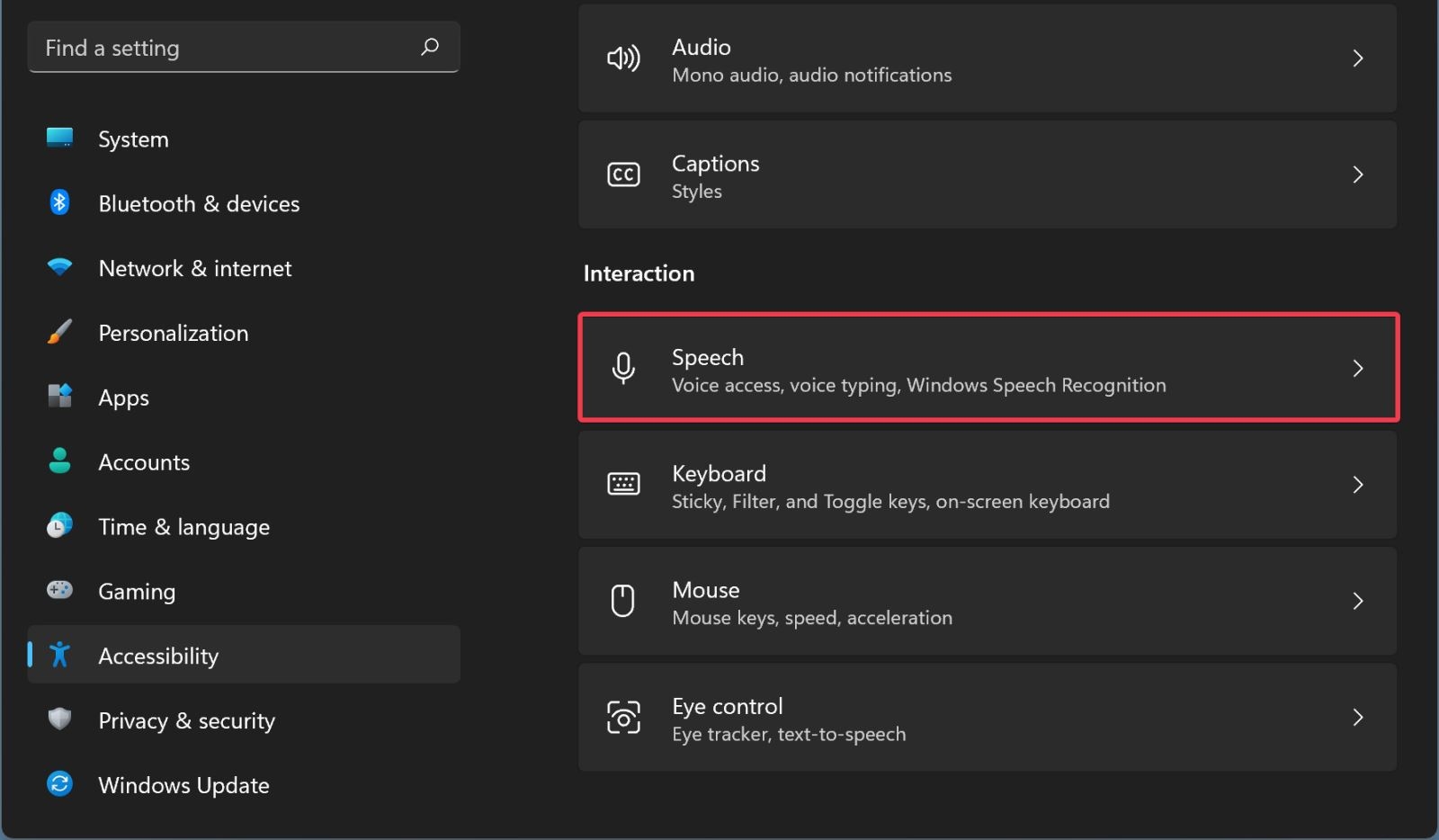Select the Captions CC icon

tap(625, 174)
